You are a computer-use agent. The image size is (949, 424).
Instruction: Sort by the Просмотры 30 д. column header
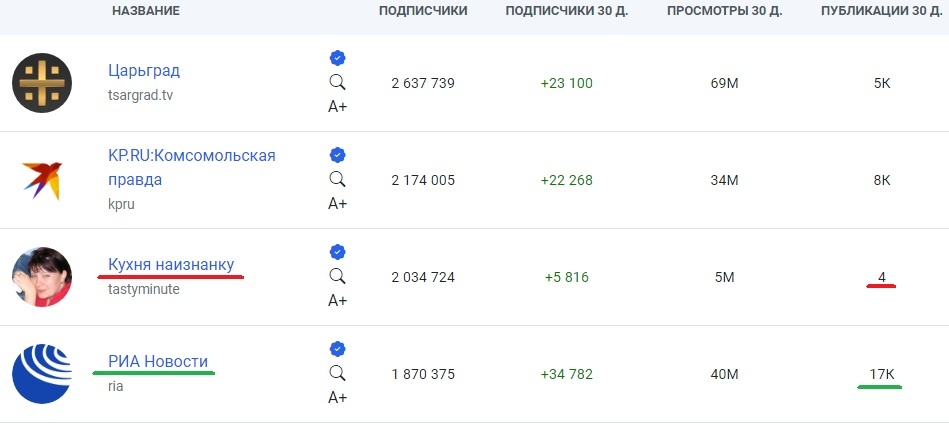click(724, 11)
